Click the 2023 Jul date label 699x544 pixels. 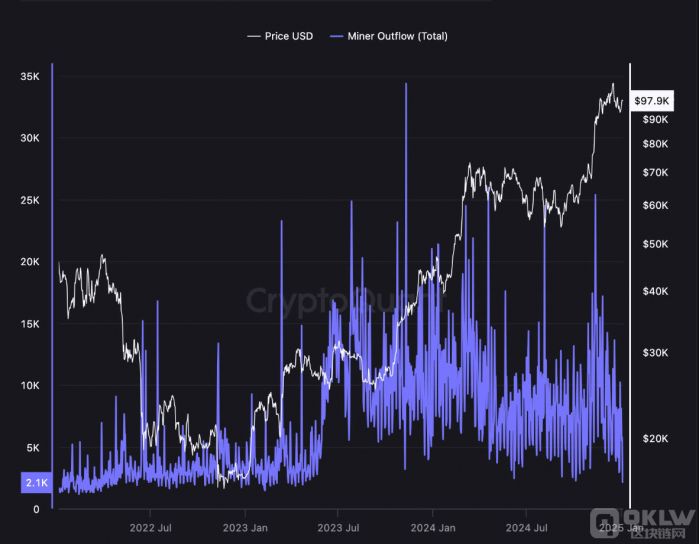pyautogui.click(x=338, y=528)
